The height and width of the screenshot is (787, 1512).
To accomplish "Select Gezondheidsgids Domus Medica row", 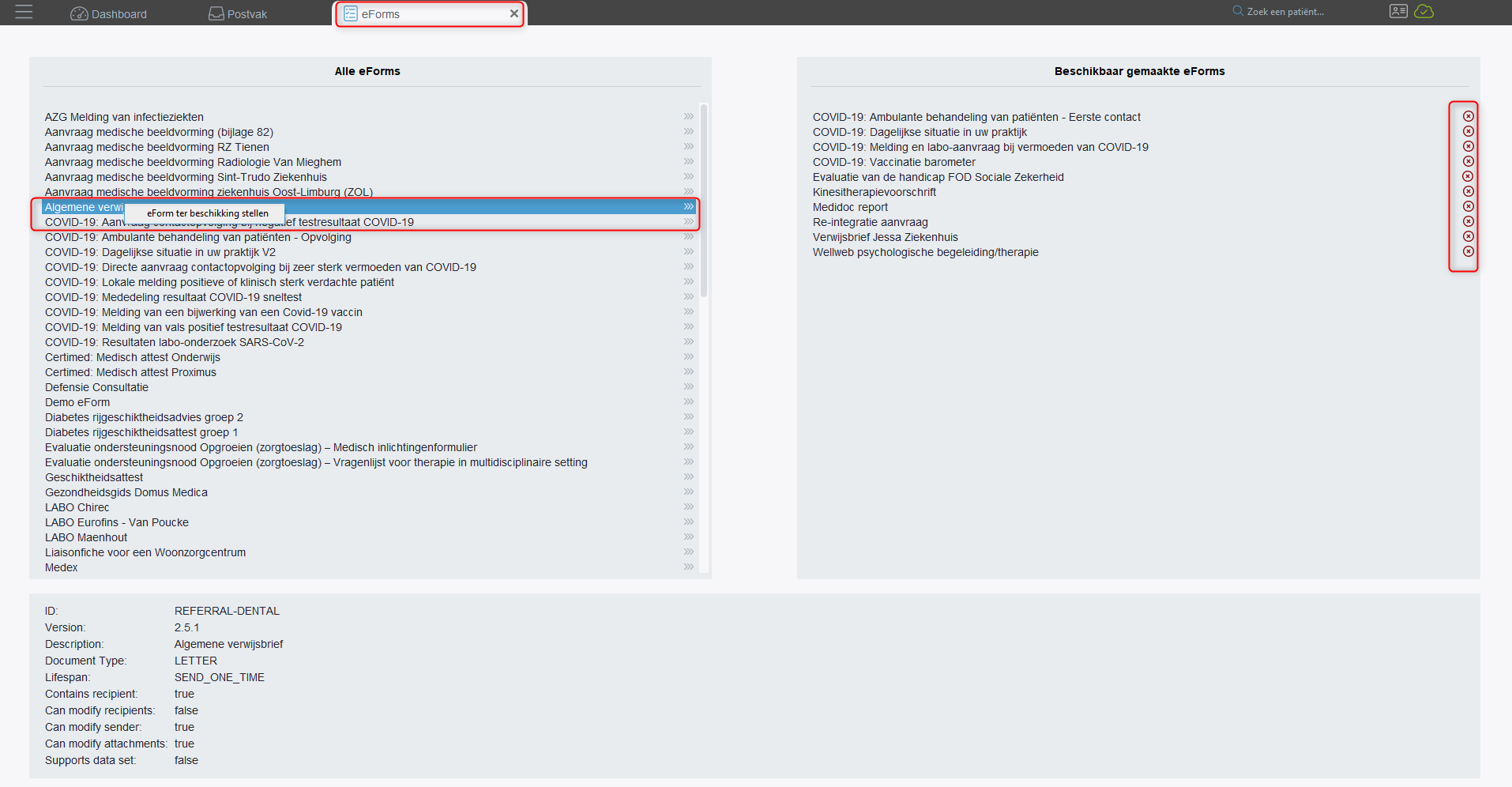I will (370, 492).
